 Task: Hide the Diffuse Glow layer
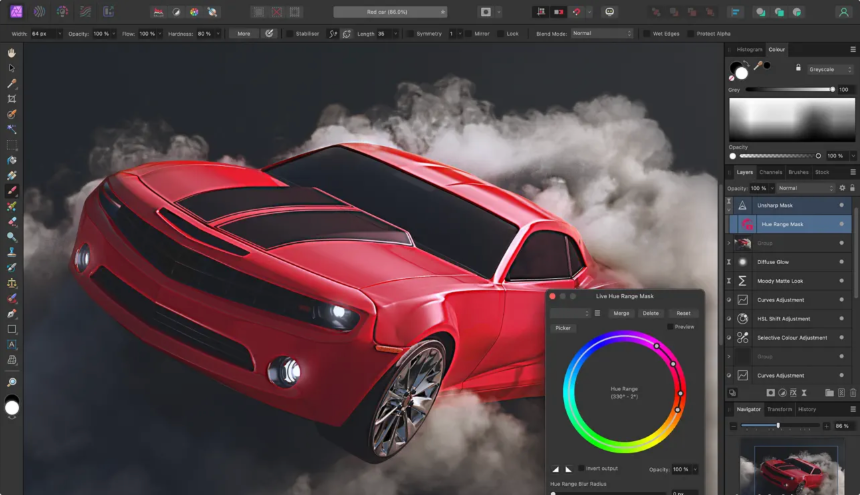[841, 262]
